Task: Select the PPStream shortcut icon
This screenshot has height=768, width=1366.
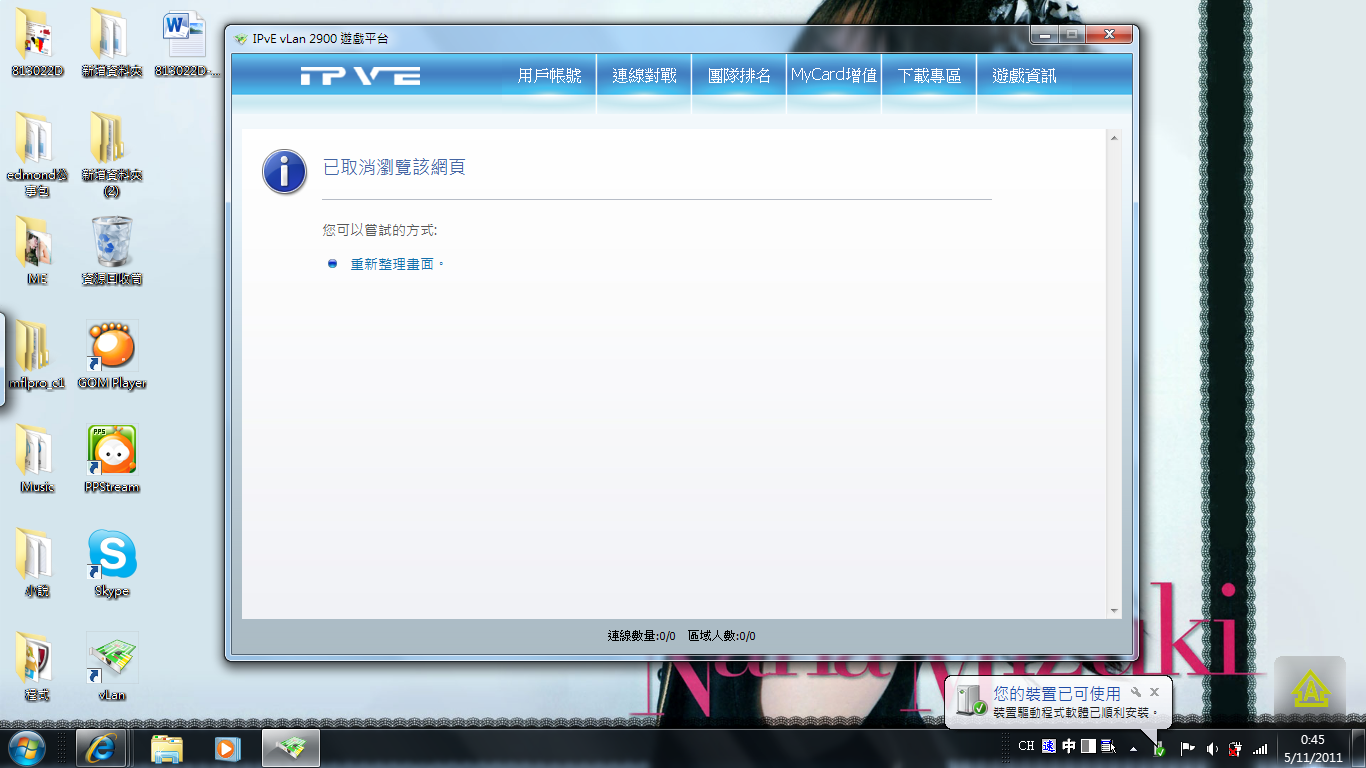Action: (x=111, y=459)
